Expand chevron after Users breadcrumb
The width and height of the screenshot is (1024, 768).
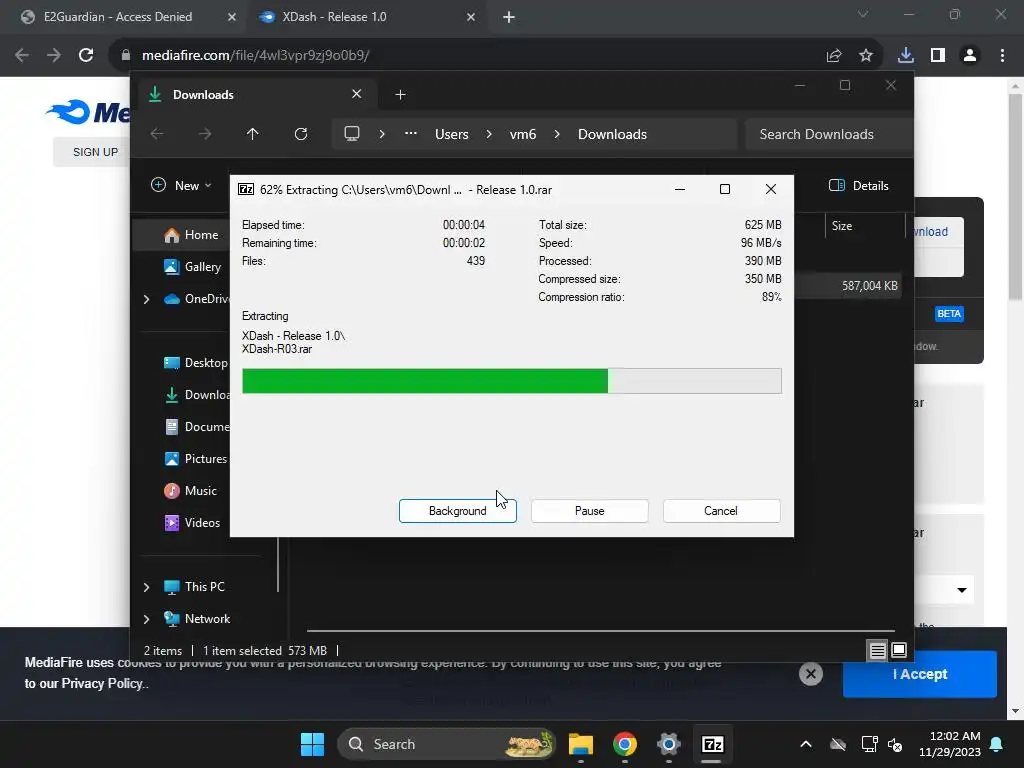pos(488,134)
